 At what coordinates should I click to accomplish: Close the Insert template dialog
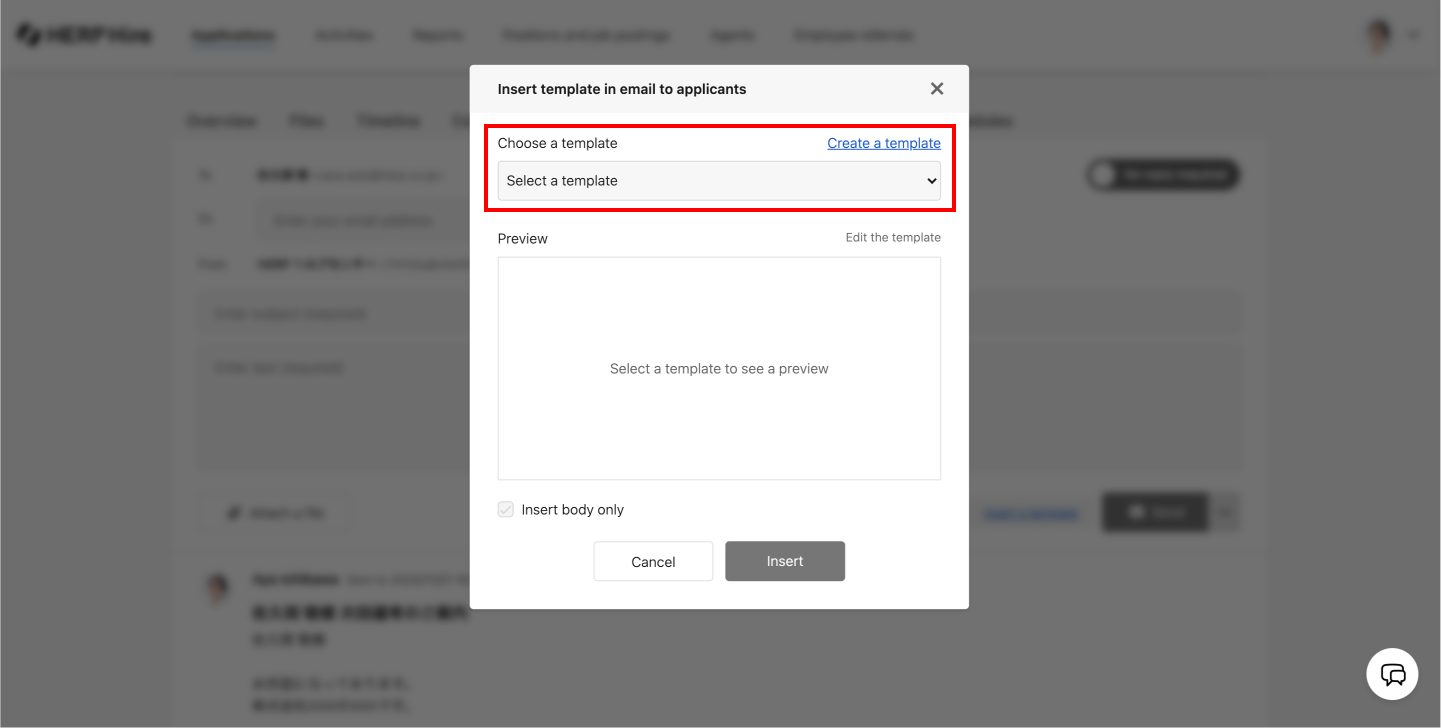point(936,89)
